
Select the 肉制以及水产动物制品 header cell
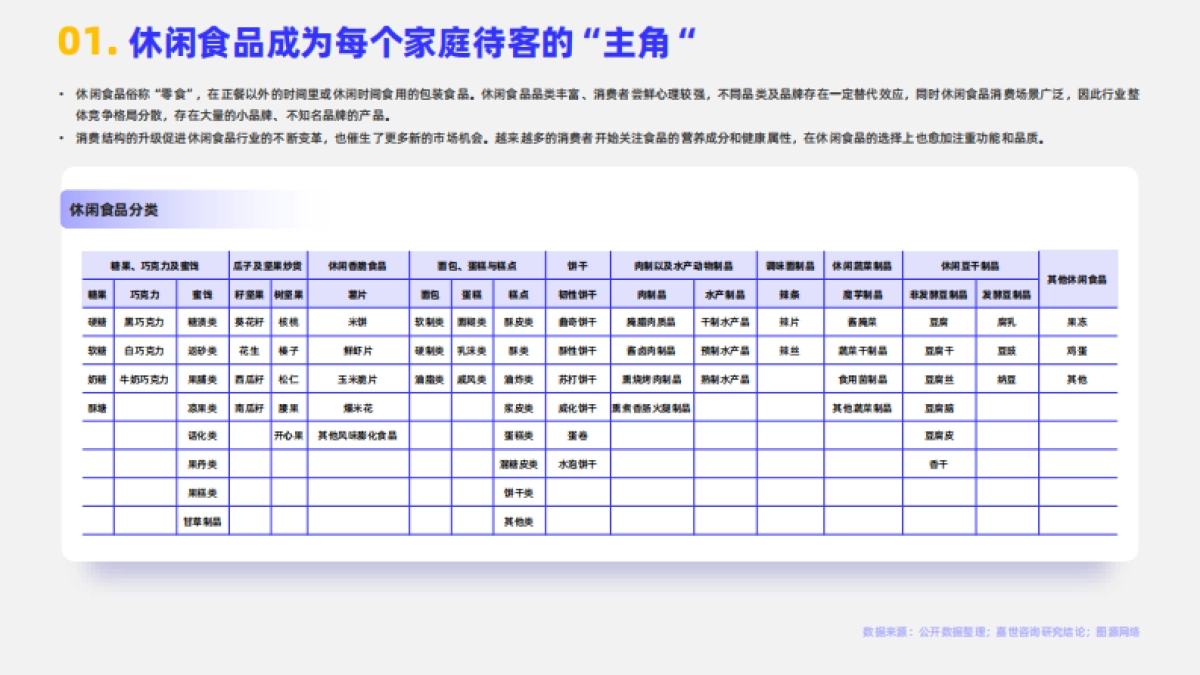pyautogui.click(x=683, y=267)
